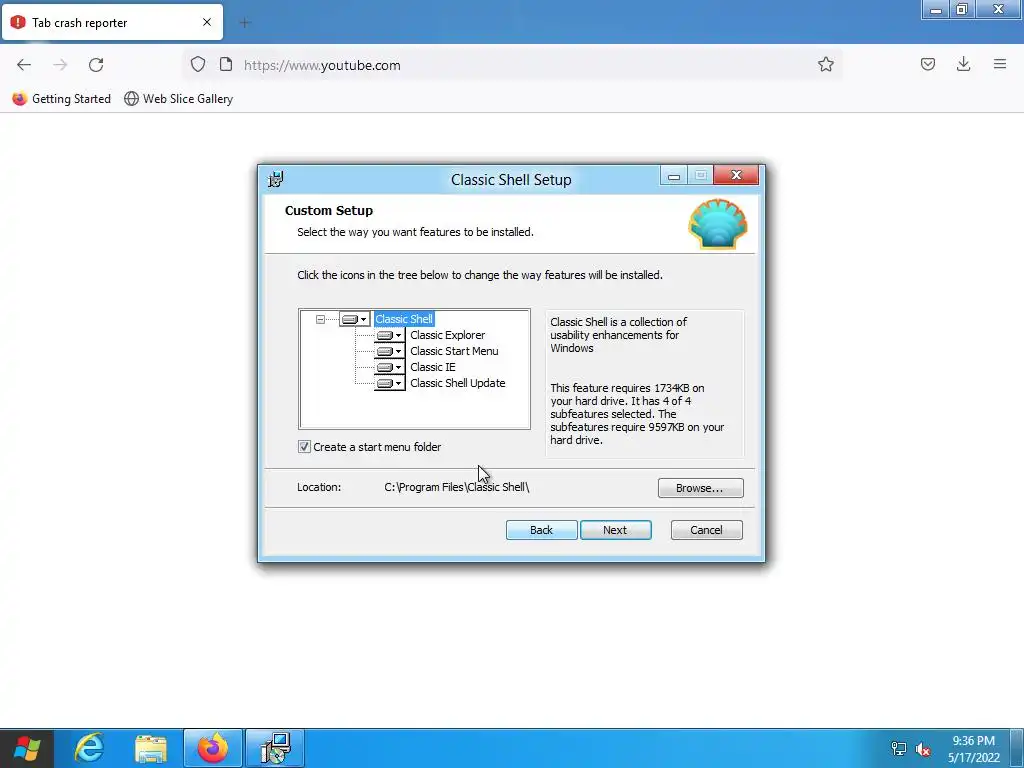The width and height of the screenshot is (1024, 768).
Task: Click the location path C:\Program Files\Classic Shell\
Action: pyautogui.click(x=456, y=487)
